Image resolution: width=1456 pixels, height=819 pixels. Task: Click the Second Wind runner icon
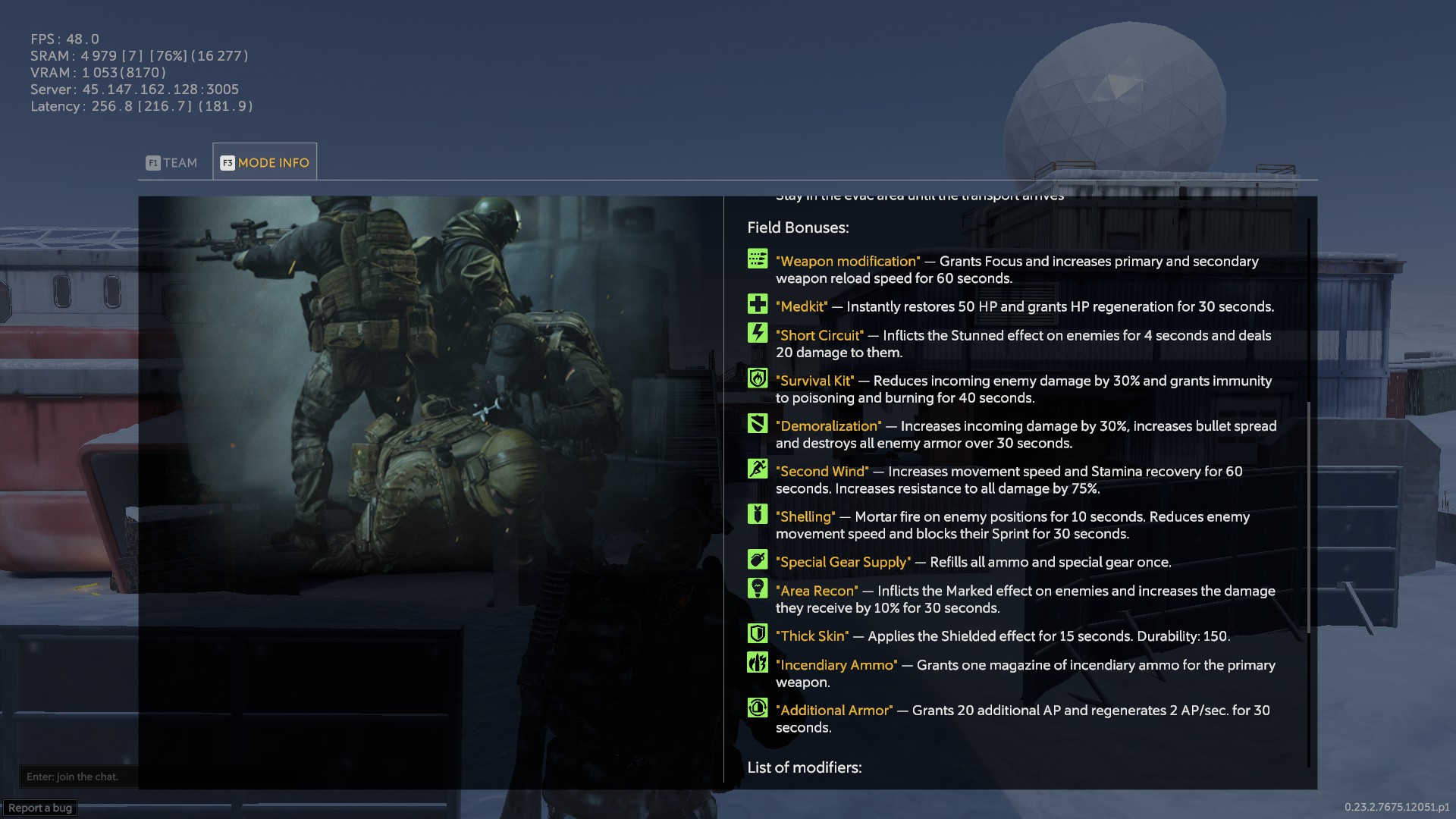tap(757, 469)
